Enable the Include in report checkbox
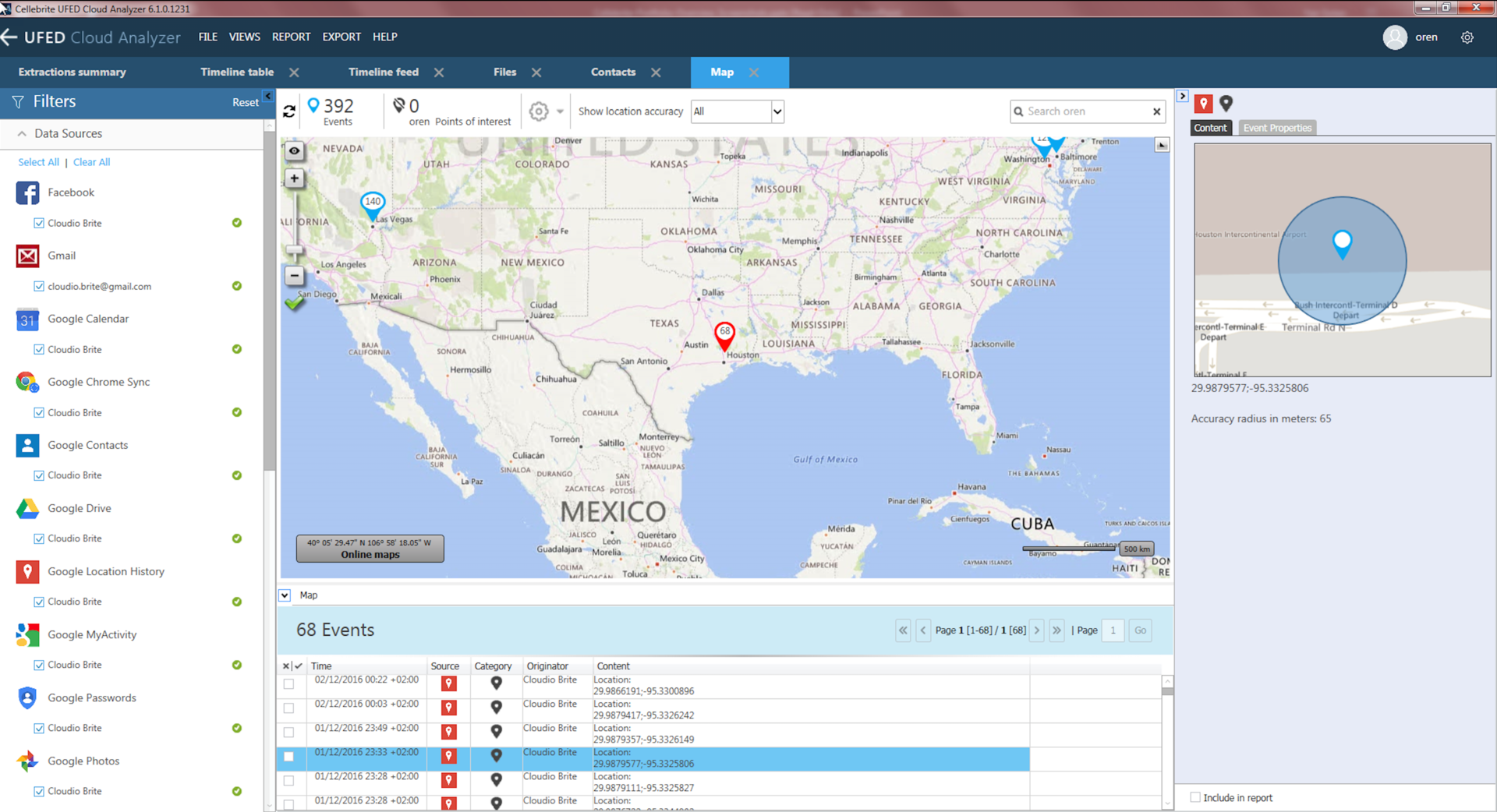The height and width of the screenshot is (812, 1497). pos(1195,797)
